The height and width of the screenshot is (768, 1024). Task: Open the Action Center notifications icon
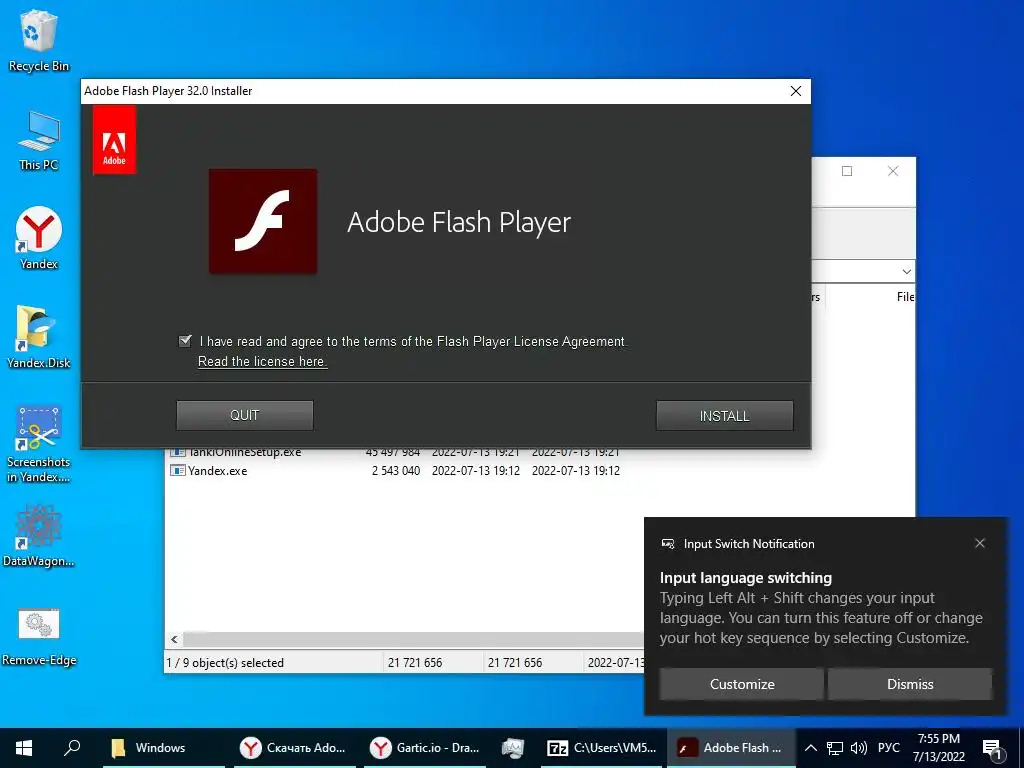(x=993, y=748)
